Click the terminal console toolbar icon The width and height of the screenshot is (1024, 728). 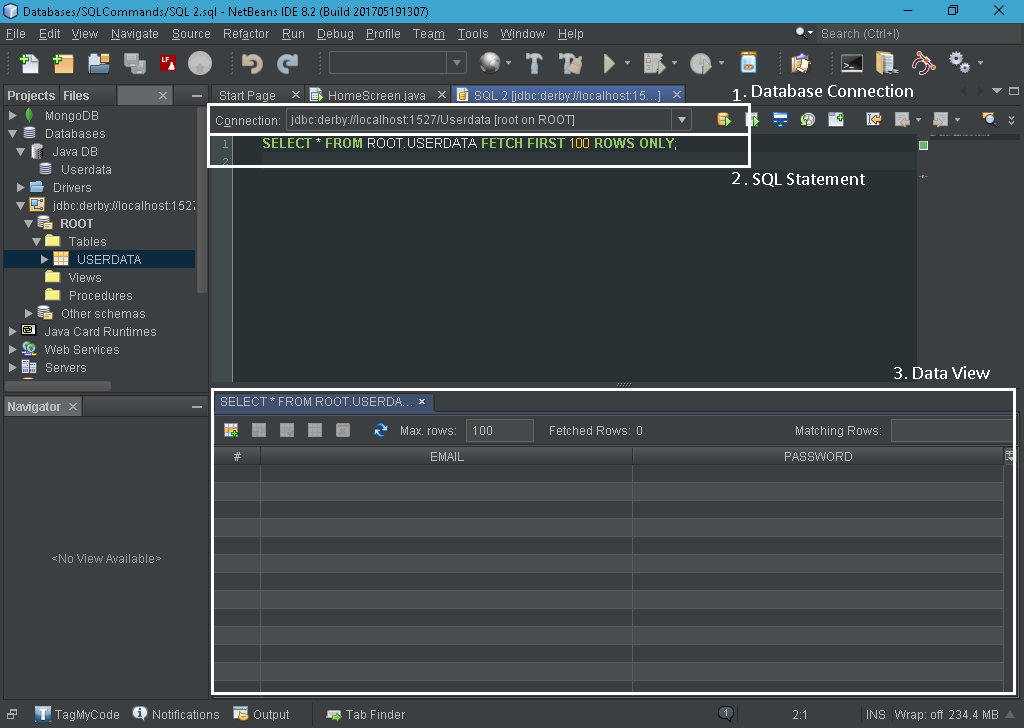pos(852,63)
